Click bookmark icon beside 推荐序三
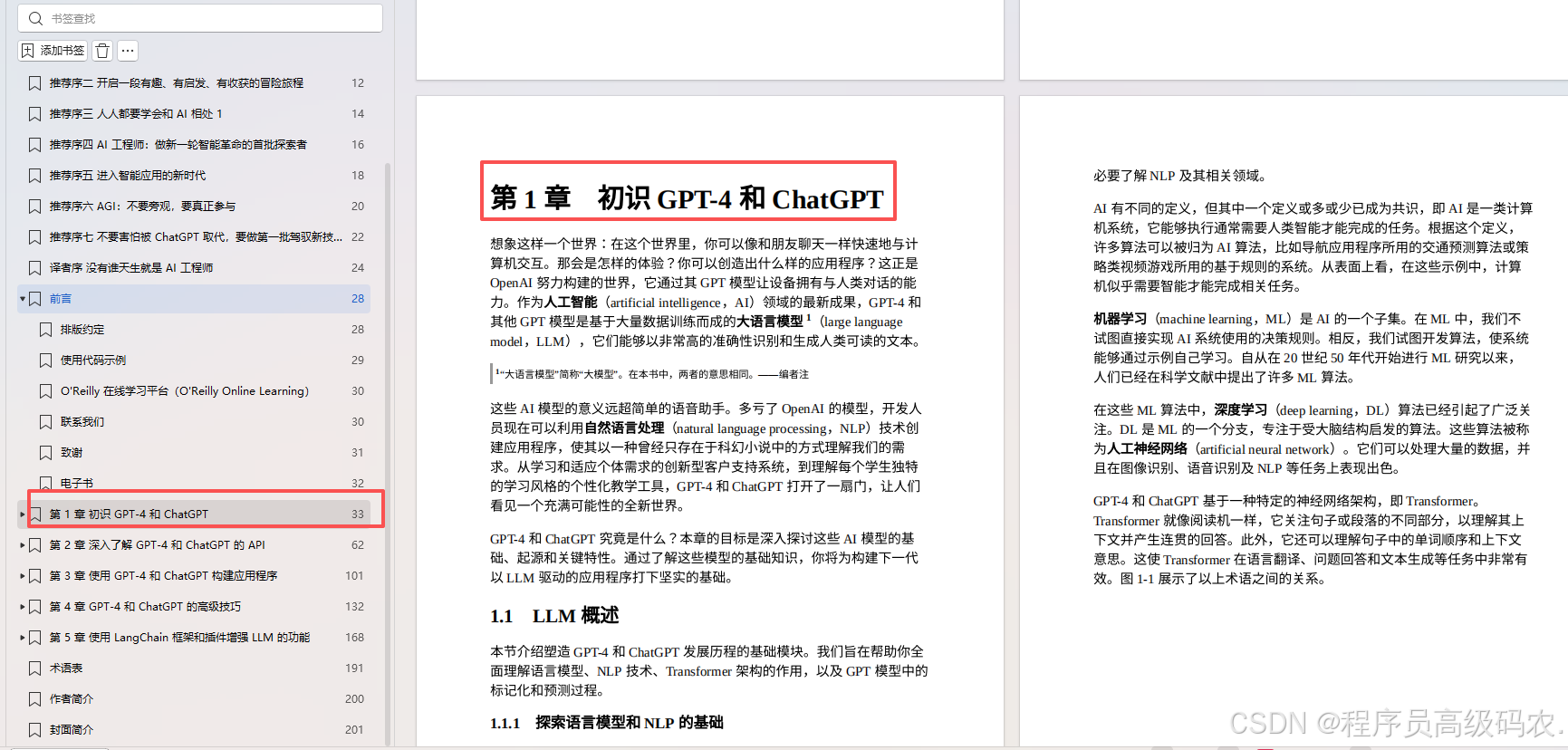 [34, 114]
